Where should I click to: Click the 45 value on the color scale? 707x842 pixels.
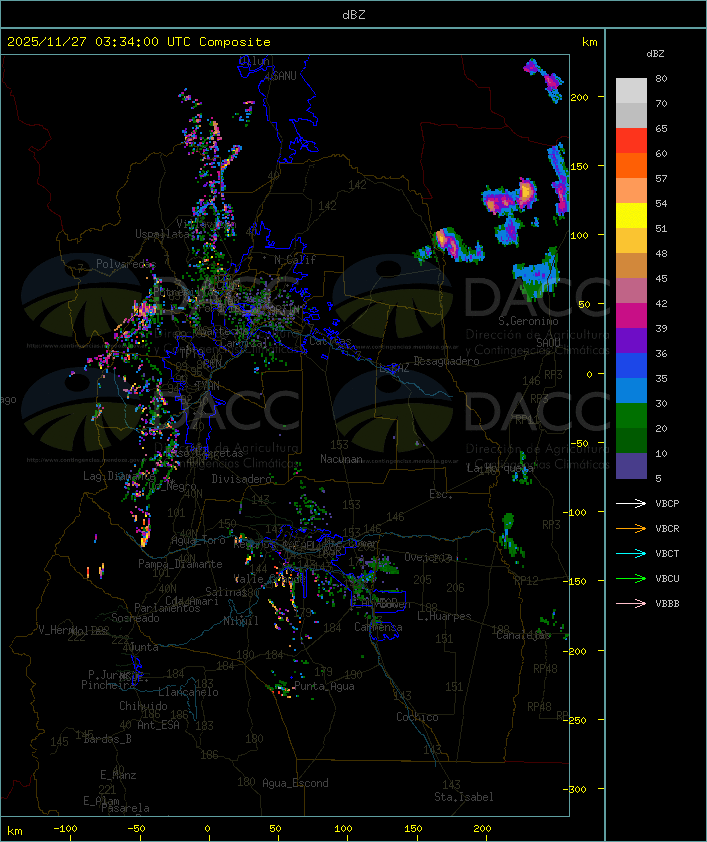[x=661, y=279]
